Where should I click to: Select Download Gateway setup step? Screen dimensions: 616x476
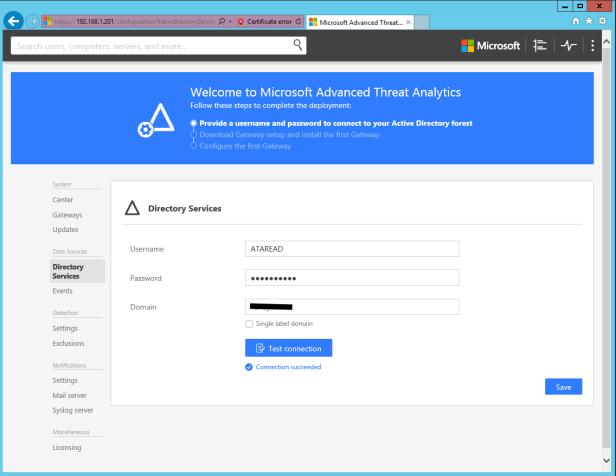289,135
